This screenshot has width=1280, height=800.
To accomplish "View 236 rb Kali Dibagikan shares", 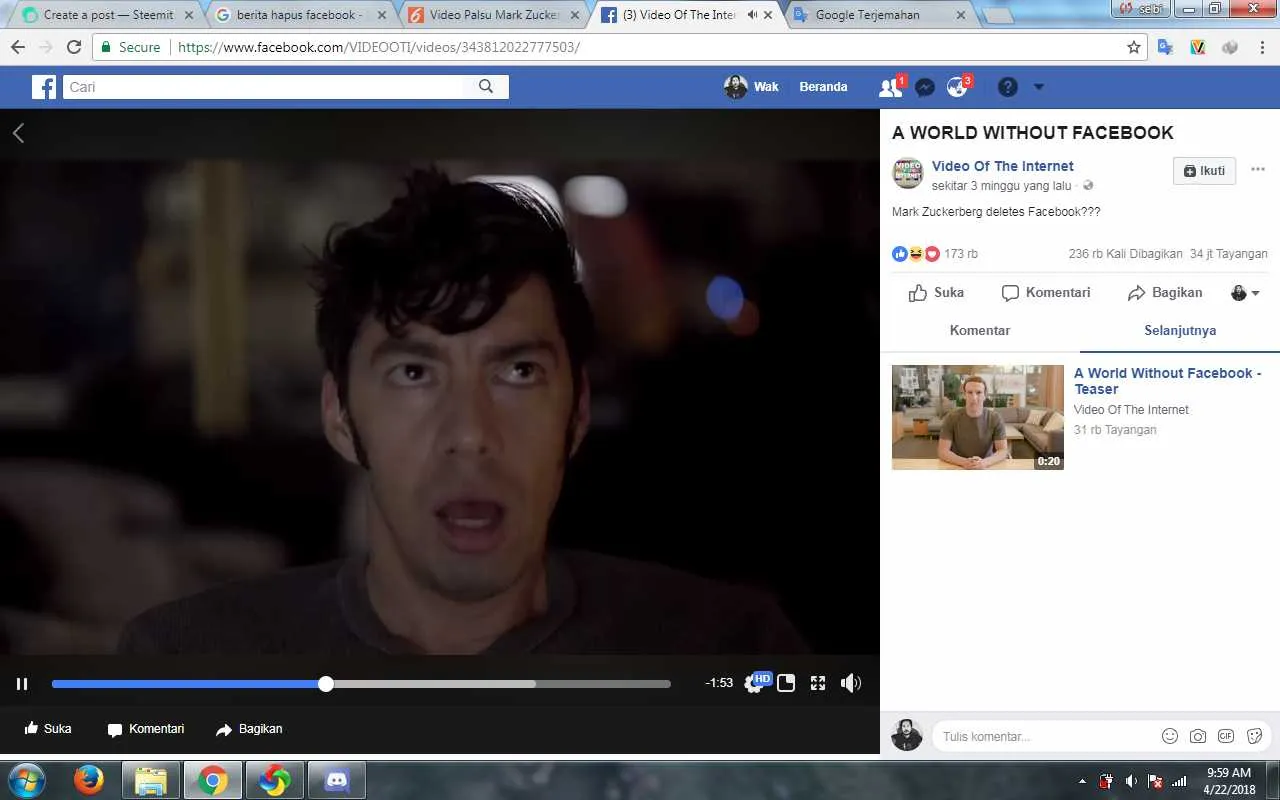I will [1126, 254].
